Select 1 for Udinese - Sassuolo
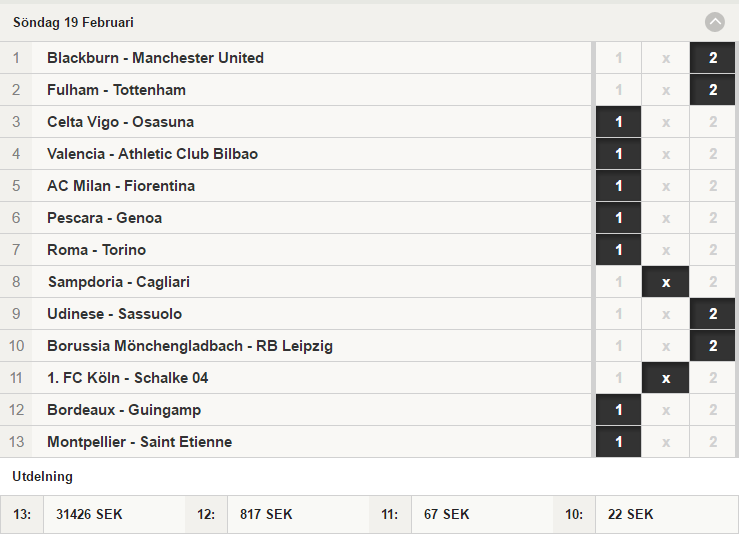 [x=618, y=314]
